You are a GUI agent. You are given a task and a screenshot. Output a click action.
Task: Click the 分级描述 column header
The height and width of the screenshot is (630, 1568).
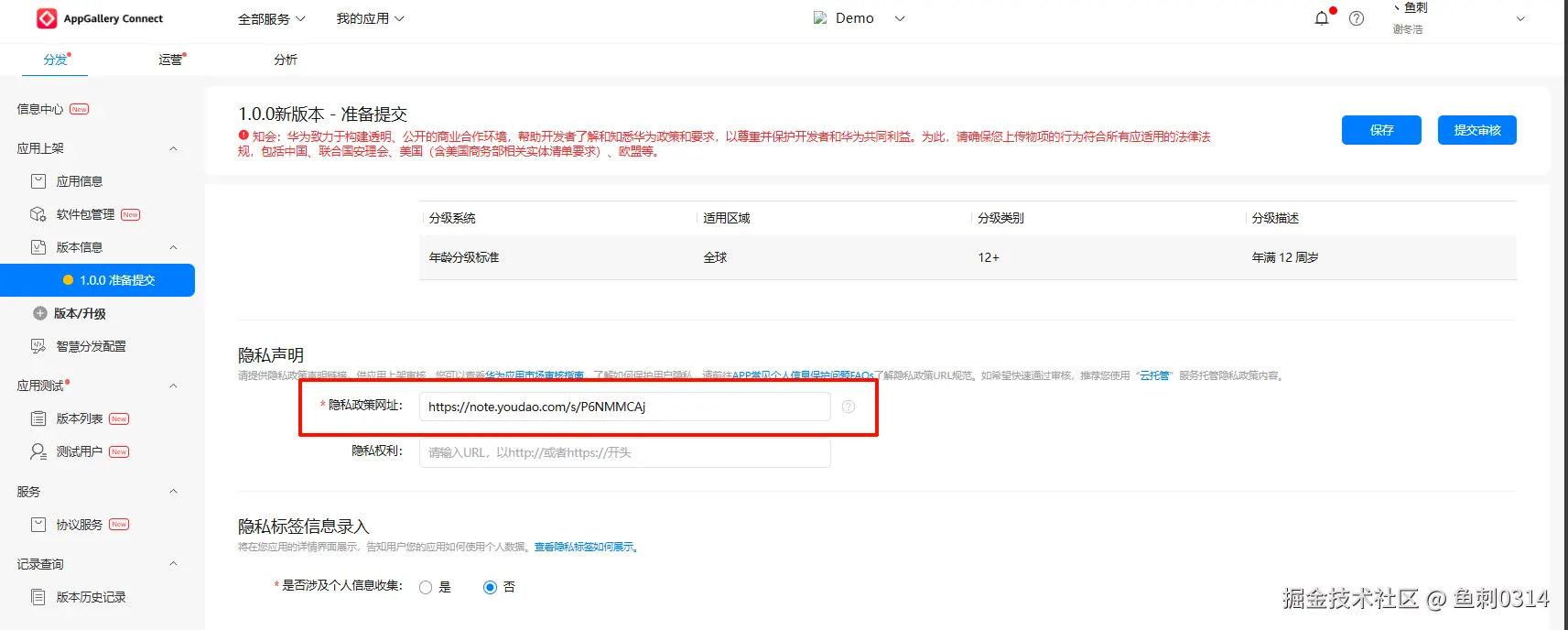(1275, 218)
